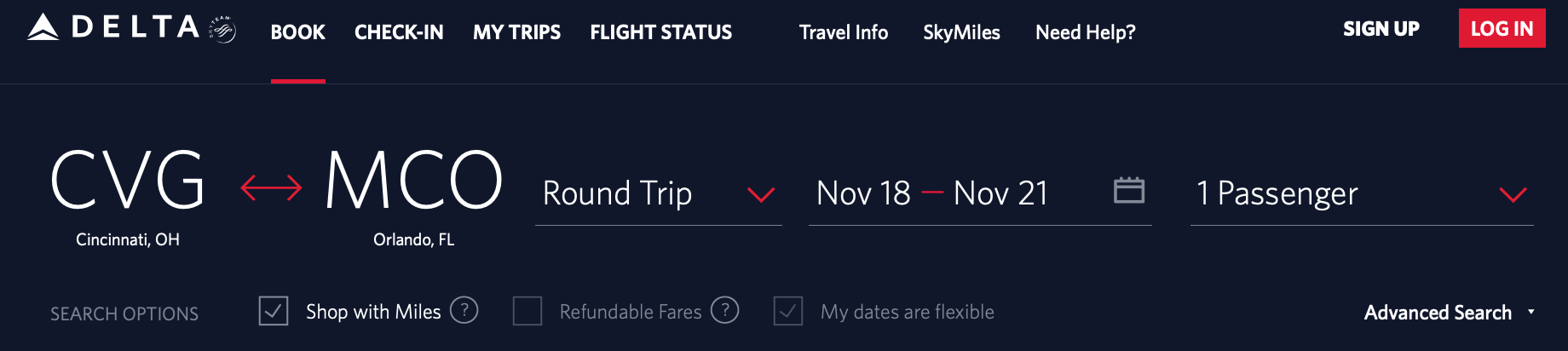Toggle the Shop with Miles checkbox

click(274, 311)
